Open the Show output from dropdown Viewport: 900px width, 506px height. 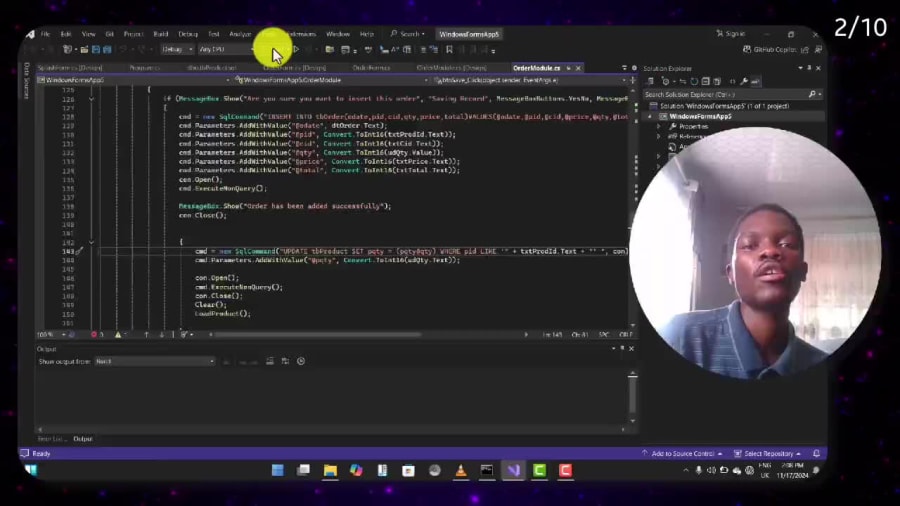pyautogui.click(x=154, y=361)
